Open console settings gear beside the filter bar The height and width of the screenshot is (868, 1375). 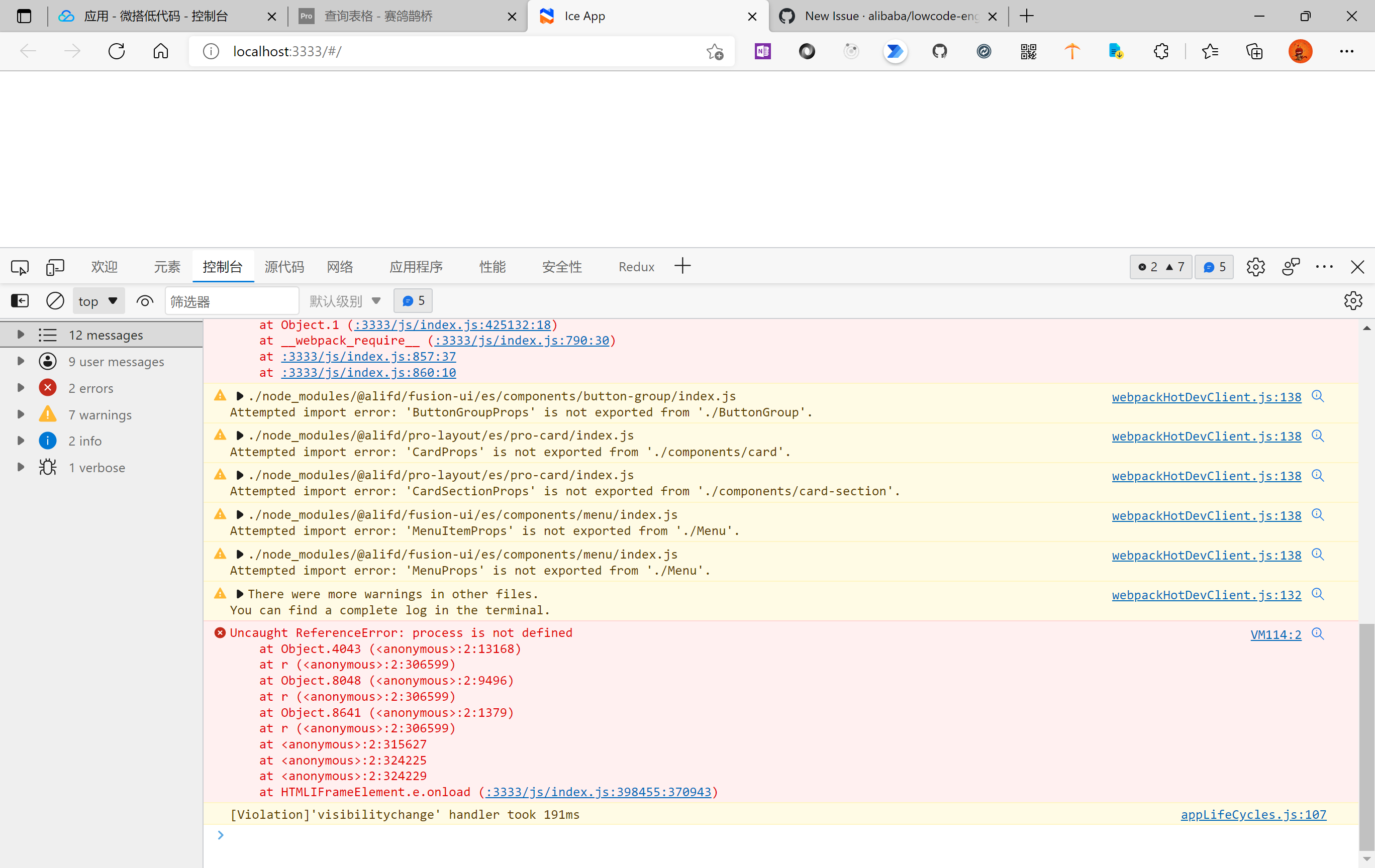(1353, 301)
